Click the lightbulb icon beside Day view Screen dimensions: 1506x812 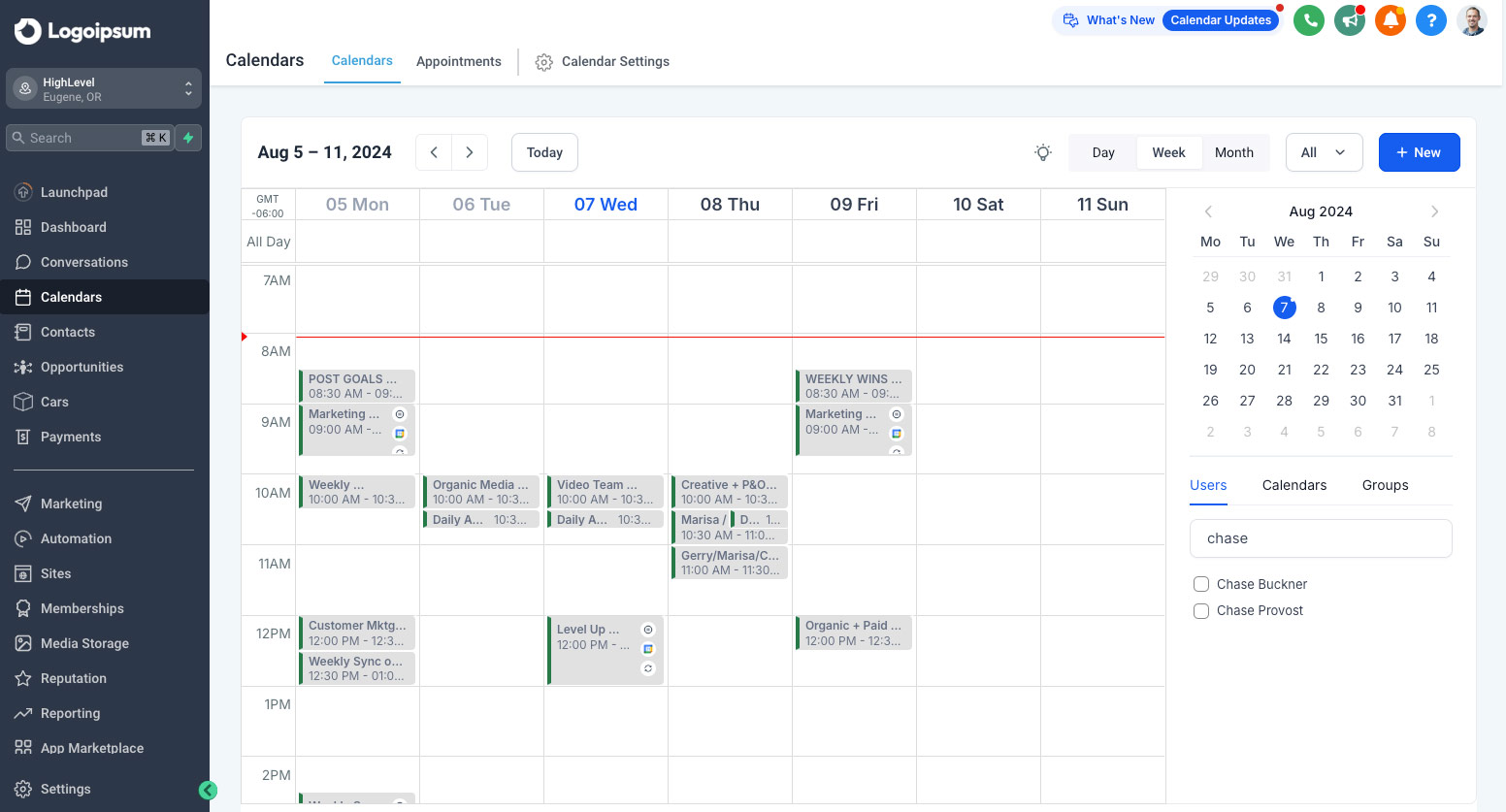tap(1043, 152)
